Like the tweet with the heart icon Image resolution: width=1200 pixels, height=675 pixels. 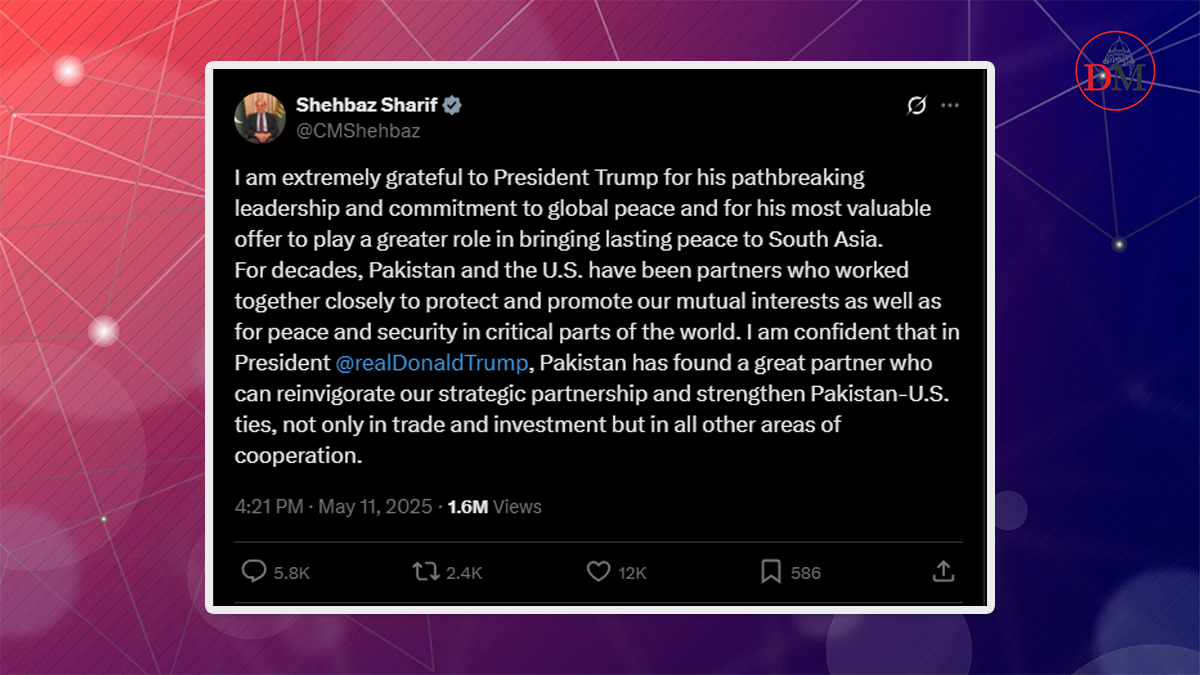pyautogui.click(x=598, y=571)
